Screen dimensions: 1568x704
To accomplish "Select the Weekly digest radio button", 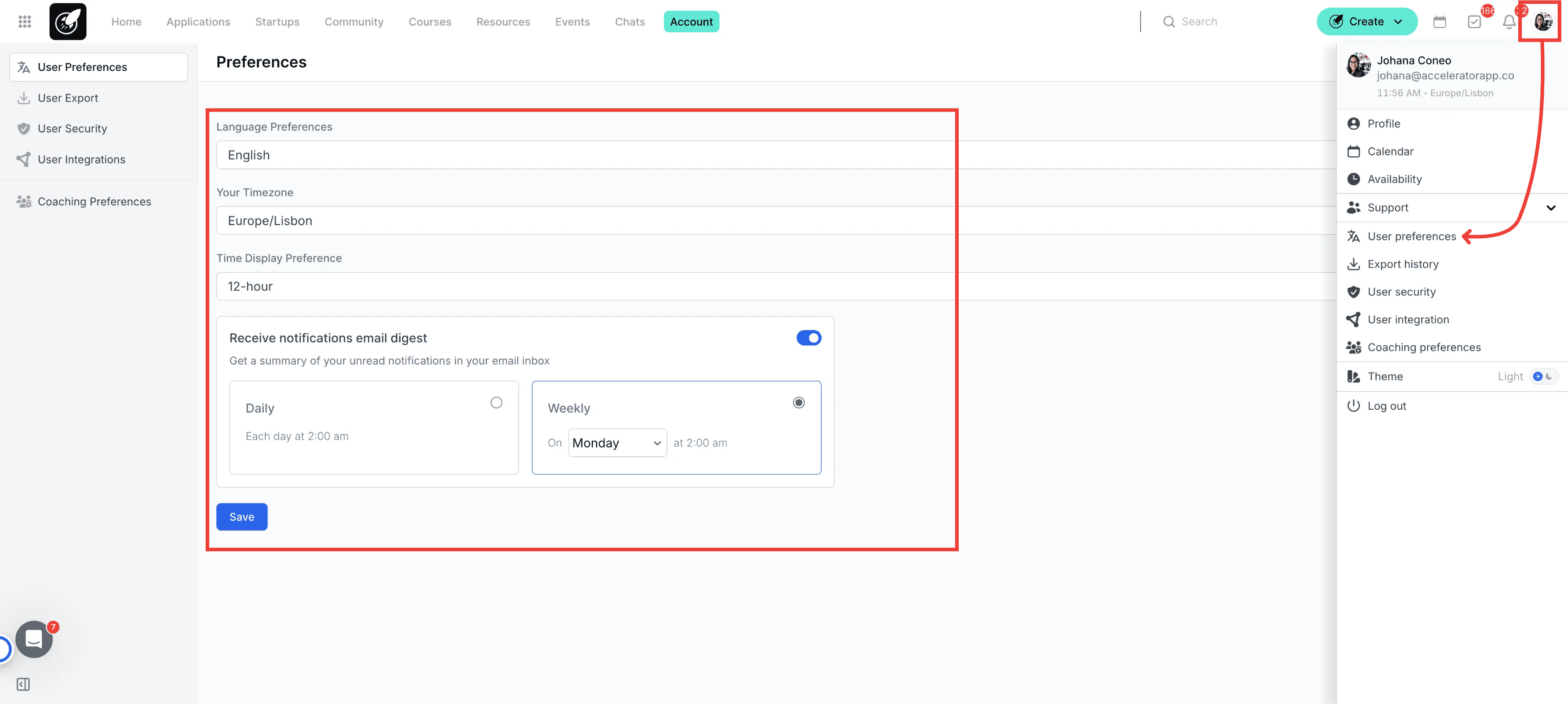I will point(798,403).
